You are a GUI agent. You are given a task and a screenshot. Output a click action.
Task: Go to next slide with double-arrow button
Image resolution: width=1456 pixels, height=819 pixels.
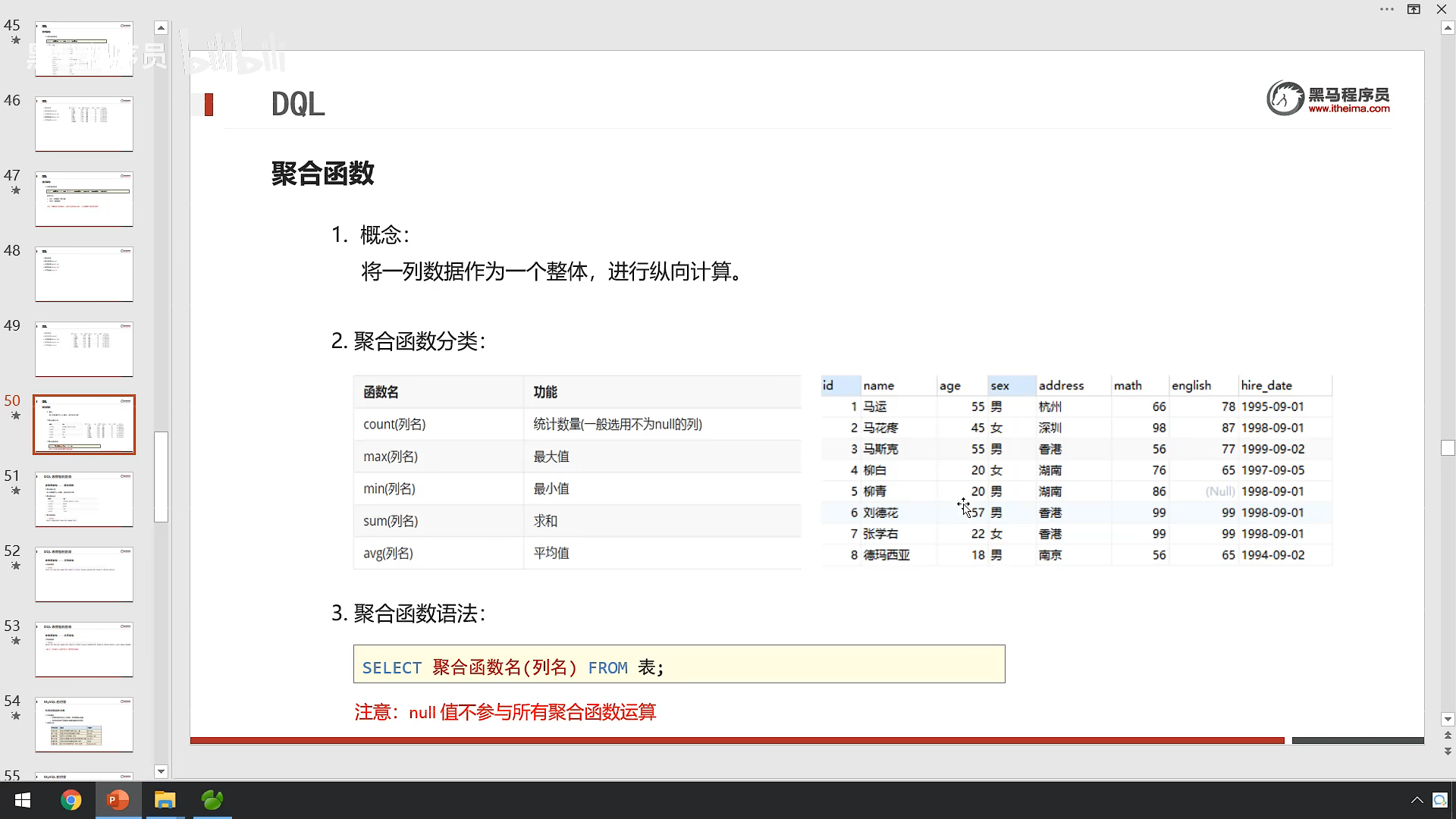click(1448, 751)
